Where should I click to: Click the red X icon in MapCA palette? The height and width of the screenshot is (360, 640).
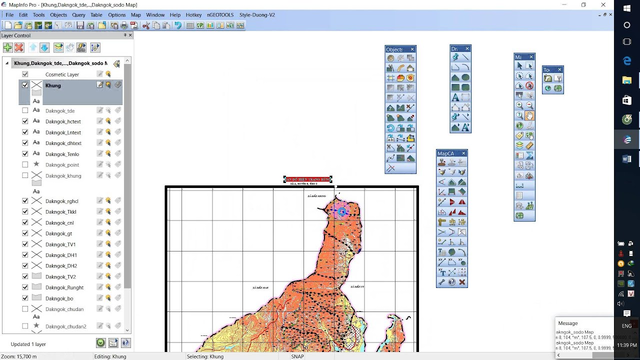[462, 282]
